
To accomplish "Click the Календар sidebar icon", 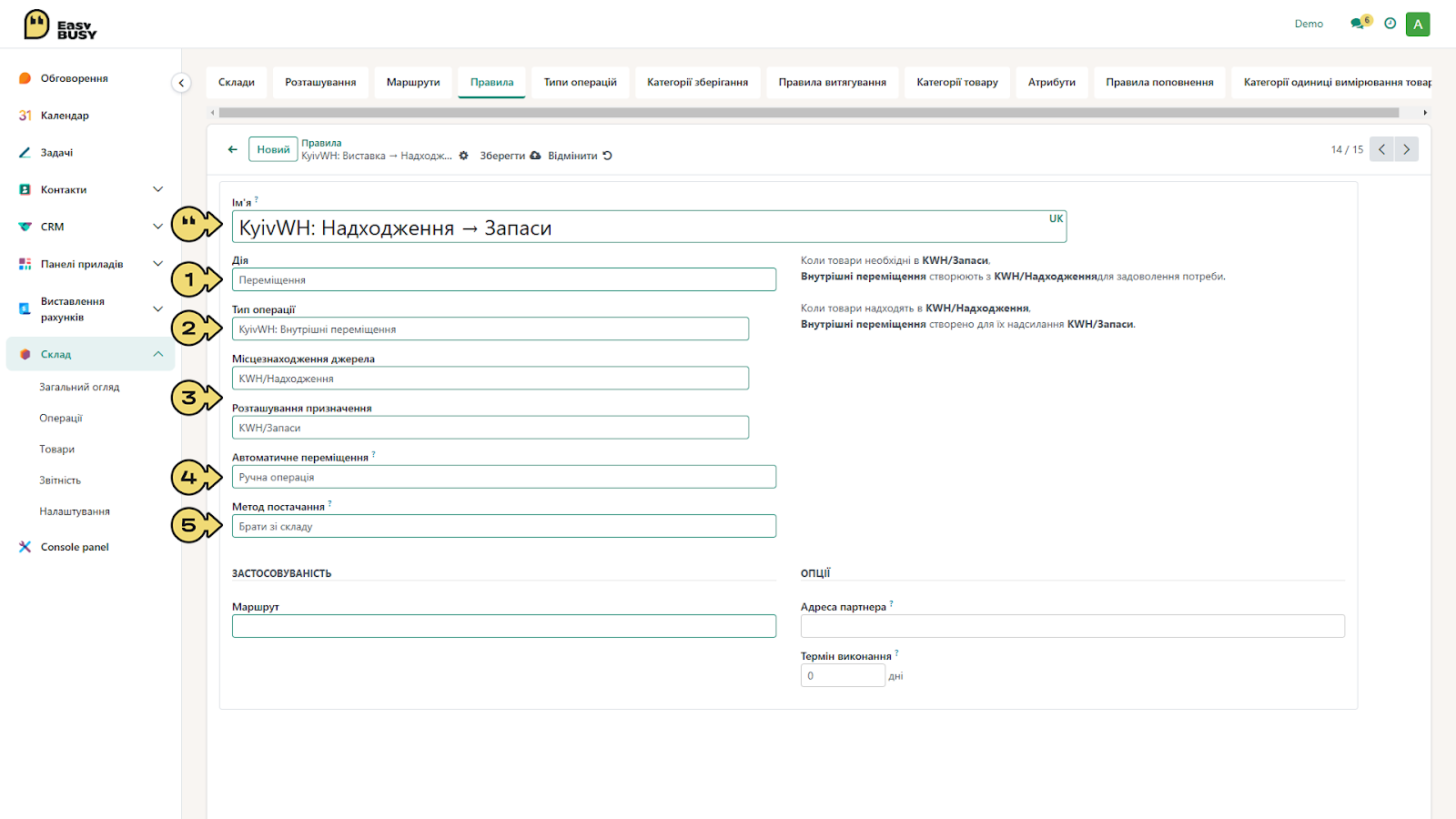I will (x=25, y=116).
